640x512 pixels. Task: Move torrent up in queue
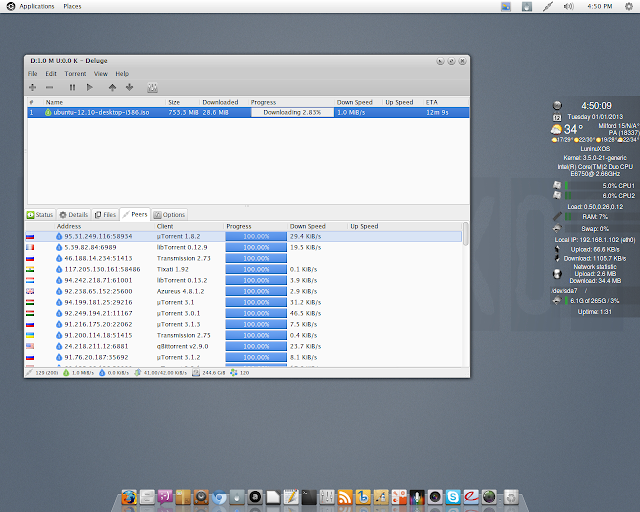click(x=112, y=87)
